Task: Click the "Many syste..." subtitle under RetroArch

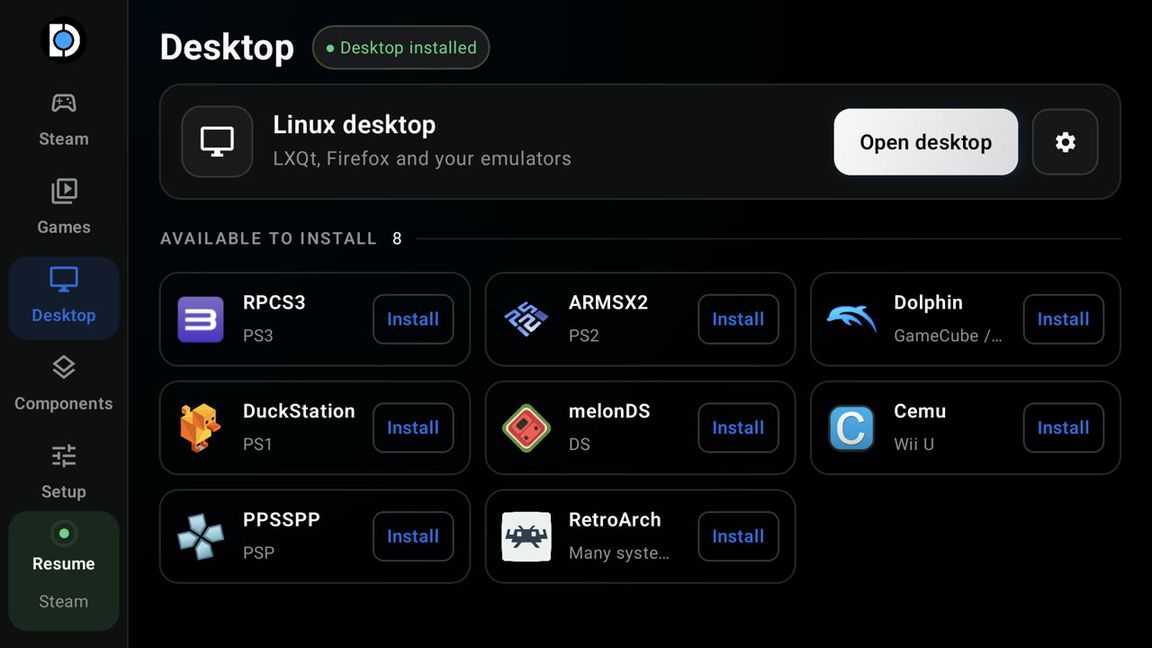Action: pyautogui.click(x=619, y=553)
